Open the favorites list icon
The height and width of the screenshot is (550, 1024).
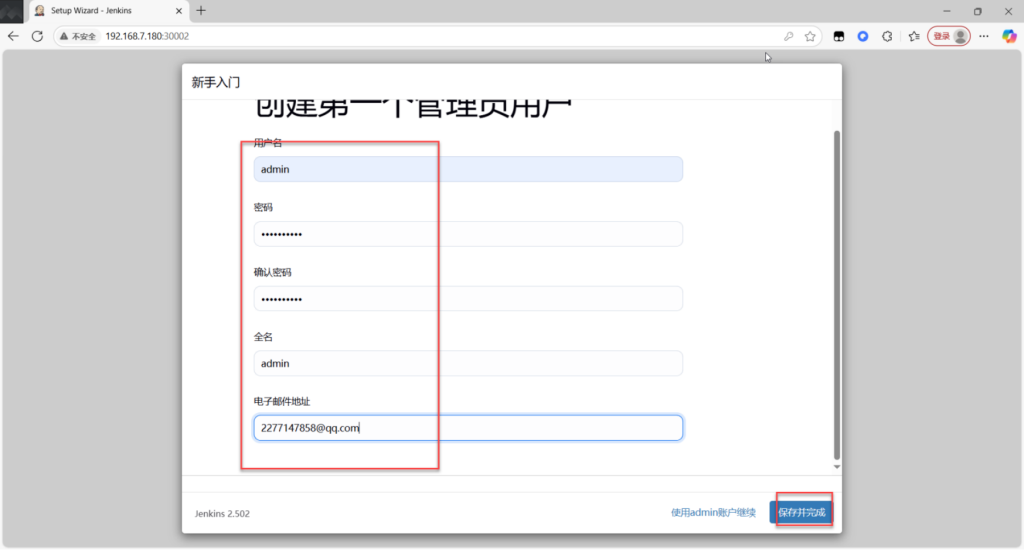[x=914, y=36]
